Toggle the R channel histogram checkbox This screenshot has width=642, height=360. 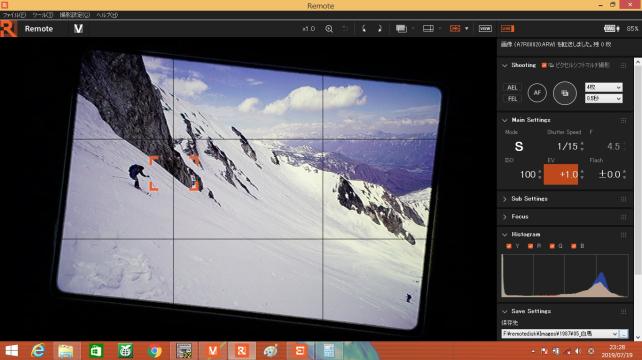(x=530, y=246)
